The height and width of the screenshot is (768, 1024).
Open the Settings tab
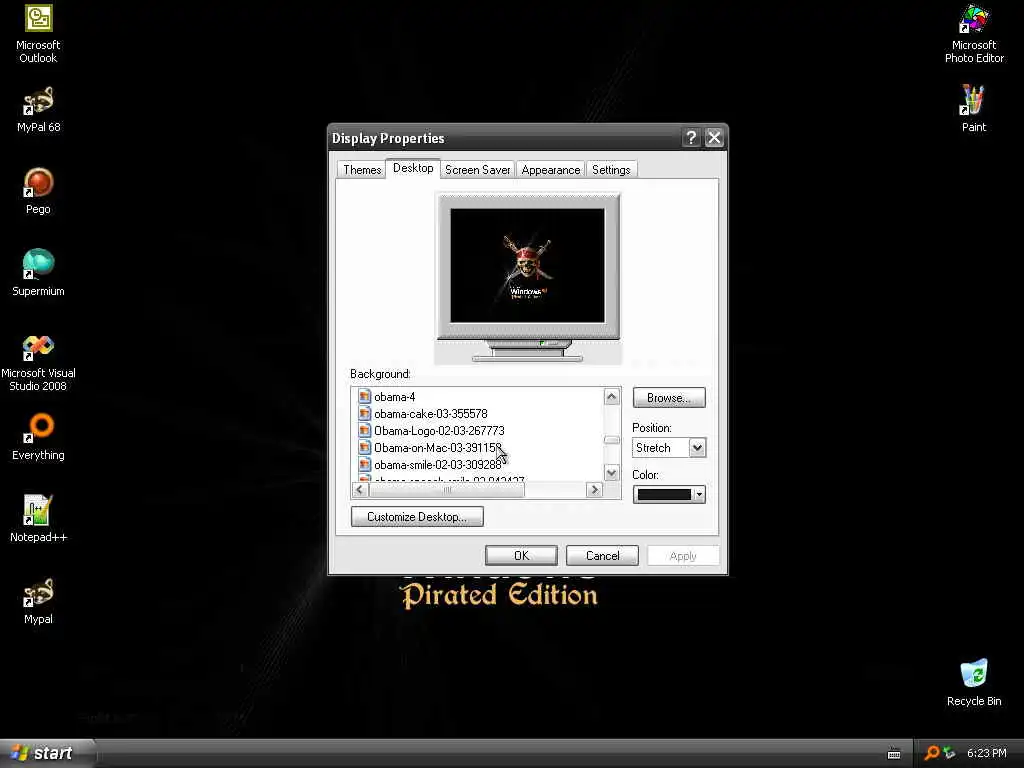point(611,170)
